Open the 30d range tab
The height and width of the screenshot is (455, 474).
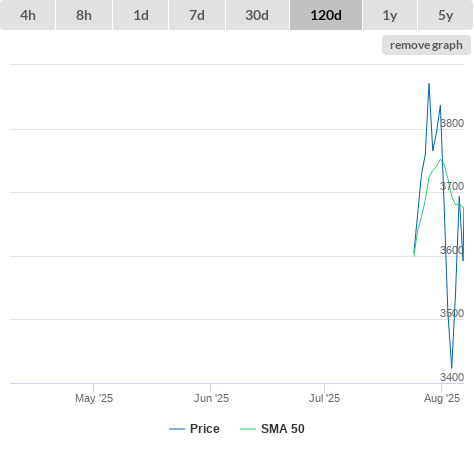click(257, 15)
